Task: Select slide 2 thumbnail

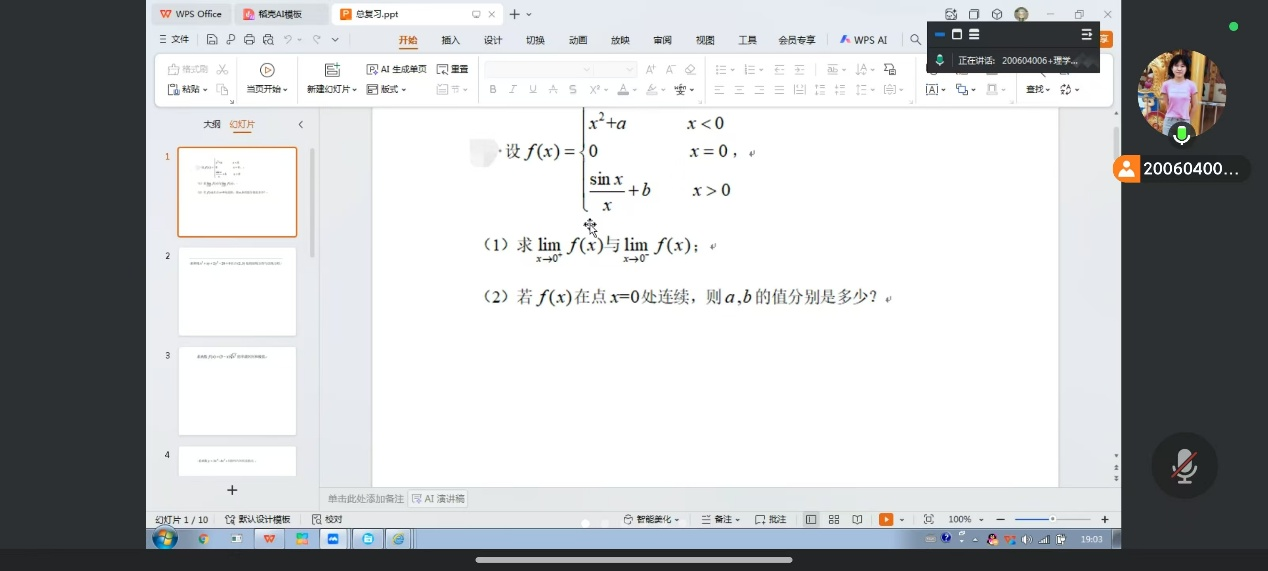Action: [237, 291]
